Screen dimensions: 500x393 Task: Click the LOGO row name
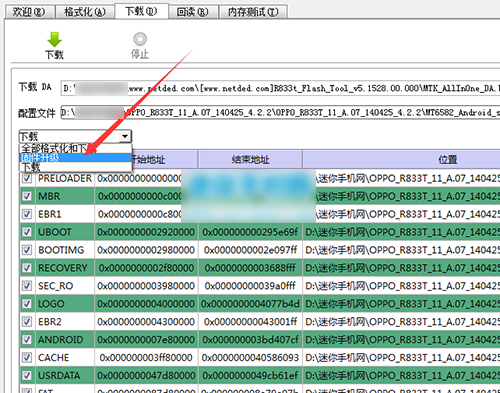(x=51, y=304)
